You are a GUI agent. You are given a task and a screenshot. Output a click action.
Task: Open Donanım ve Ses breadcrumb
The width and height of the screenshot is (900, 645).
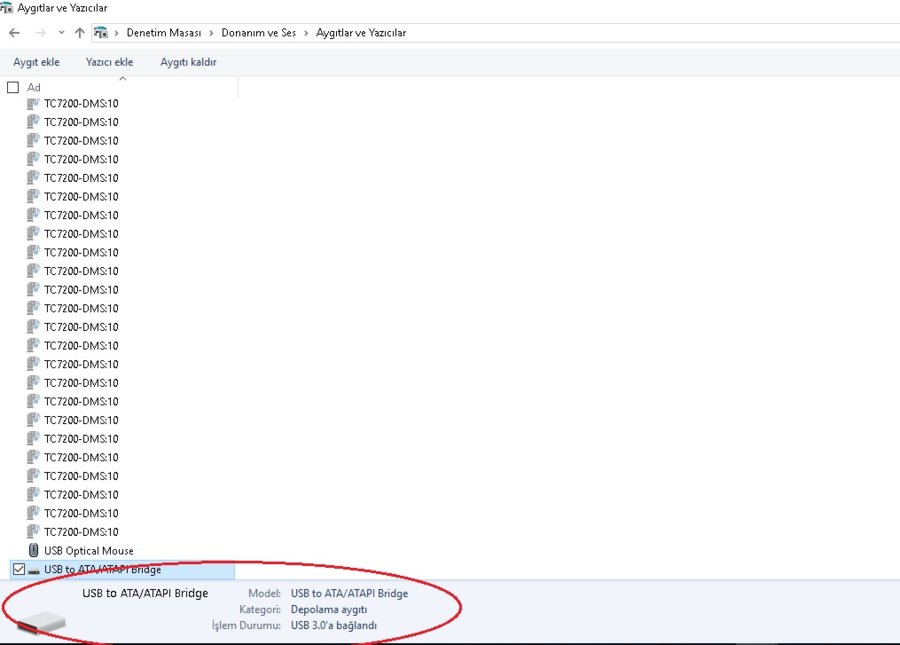(258, 33)
